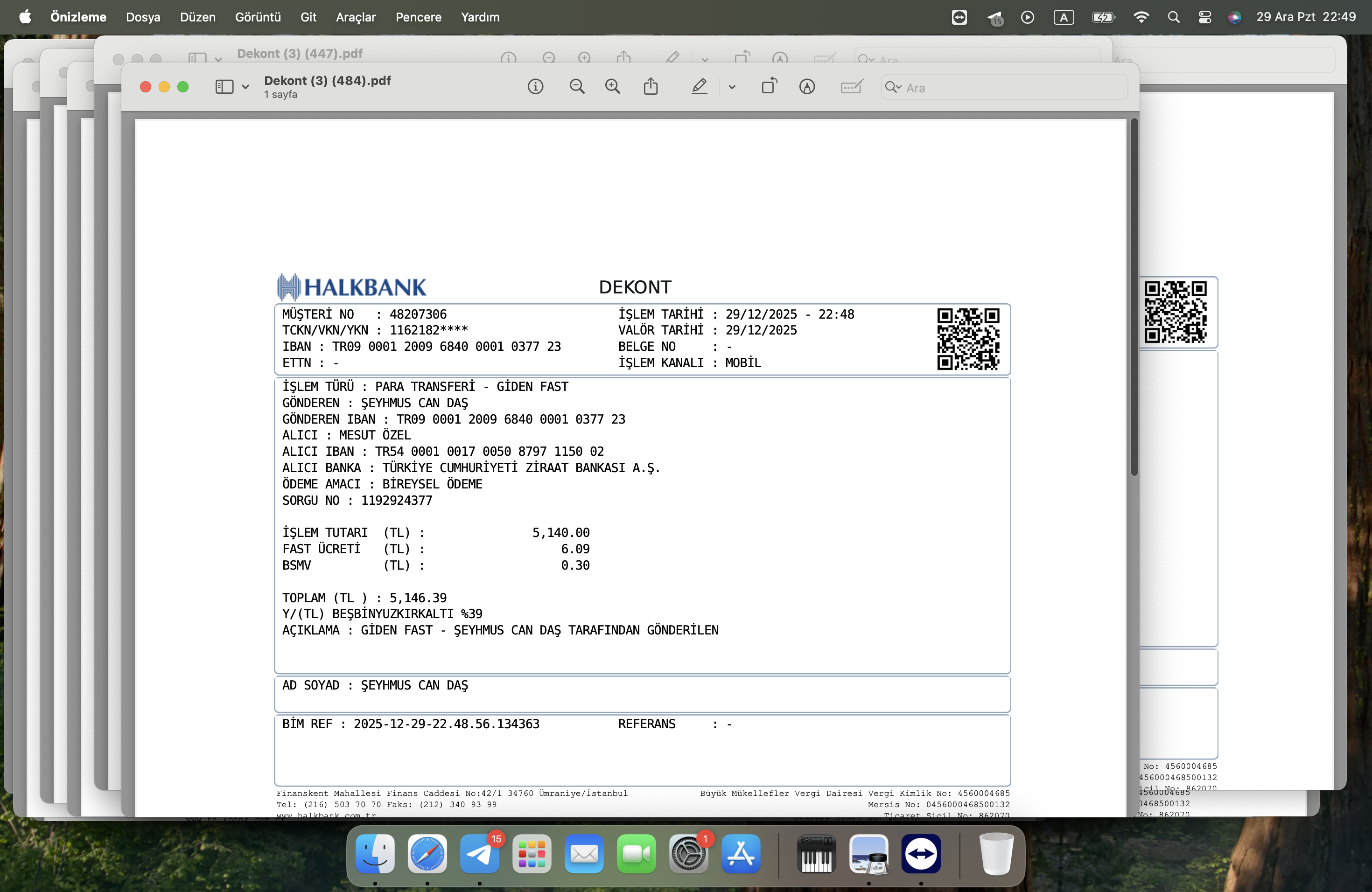Open TeamViewer from the Dock
Screen dimensions: 1372x892
(x=921, y=853)
